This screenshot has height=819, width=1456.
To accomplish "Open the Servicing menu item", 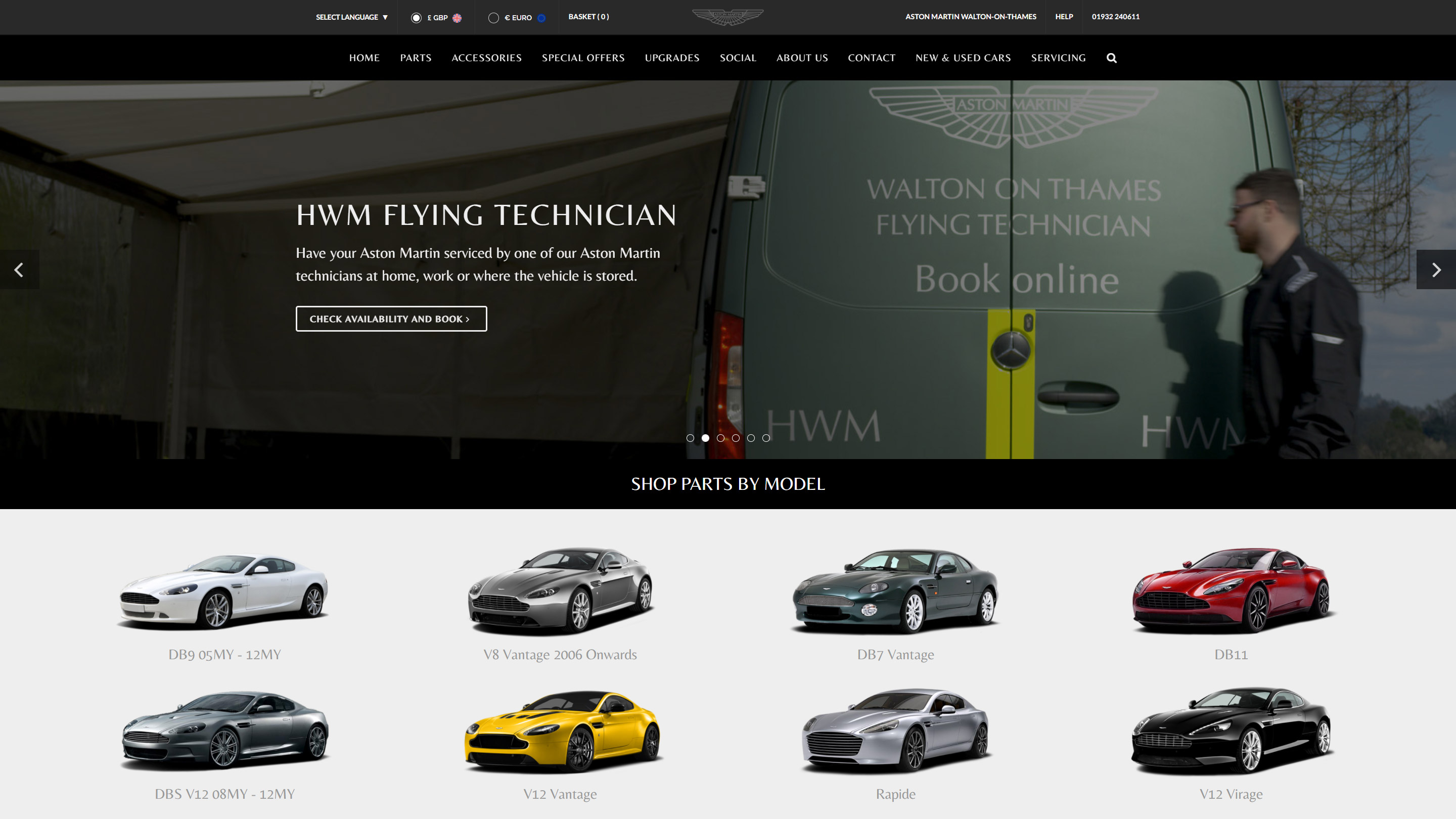I will (1058, 58).
